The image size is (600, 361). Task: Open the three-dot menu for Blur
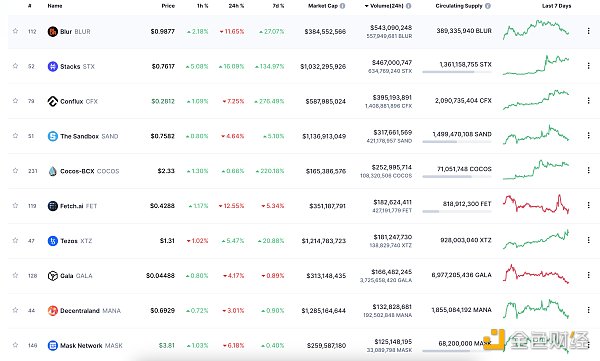coord(589,31)
